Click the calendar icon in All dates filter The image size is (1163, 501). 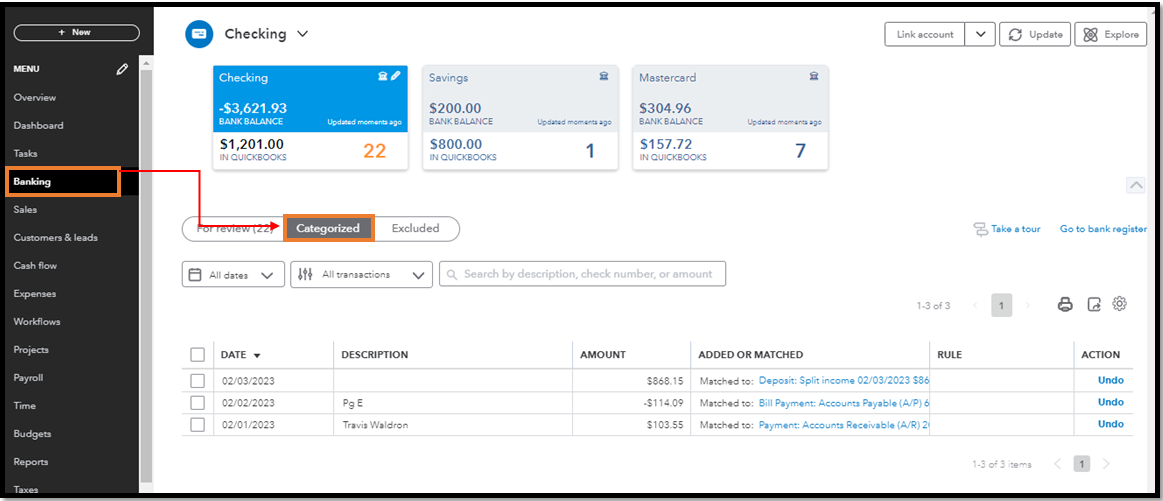coord(195,275)
